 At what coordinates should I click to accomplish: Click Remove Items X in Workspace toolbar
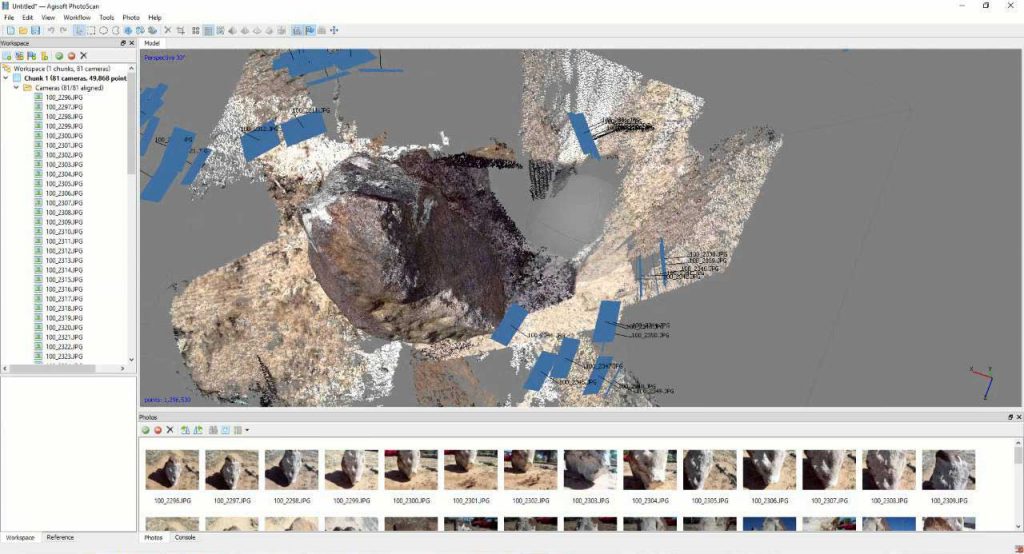pyautogui.click(x=84, y=56)
